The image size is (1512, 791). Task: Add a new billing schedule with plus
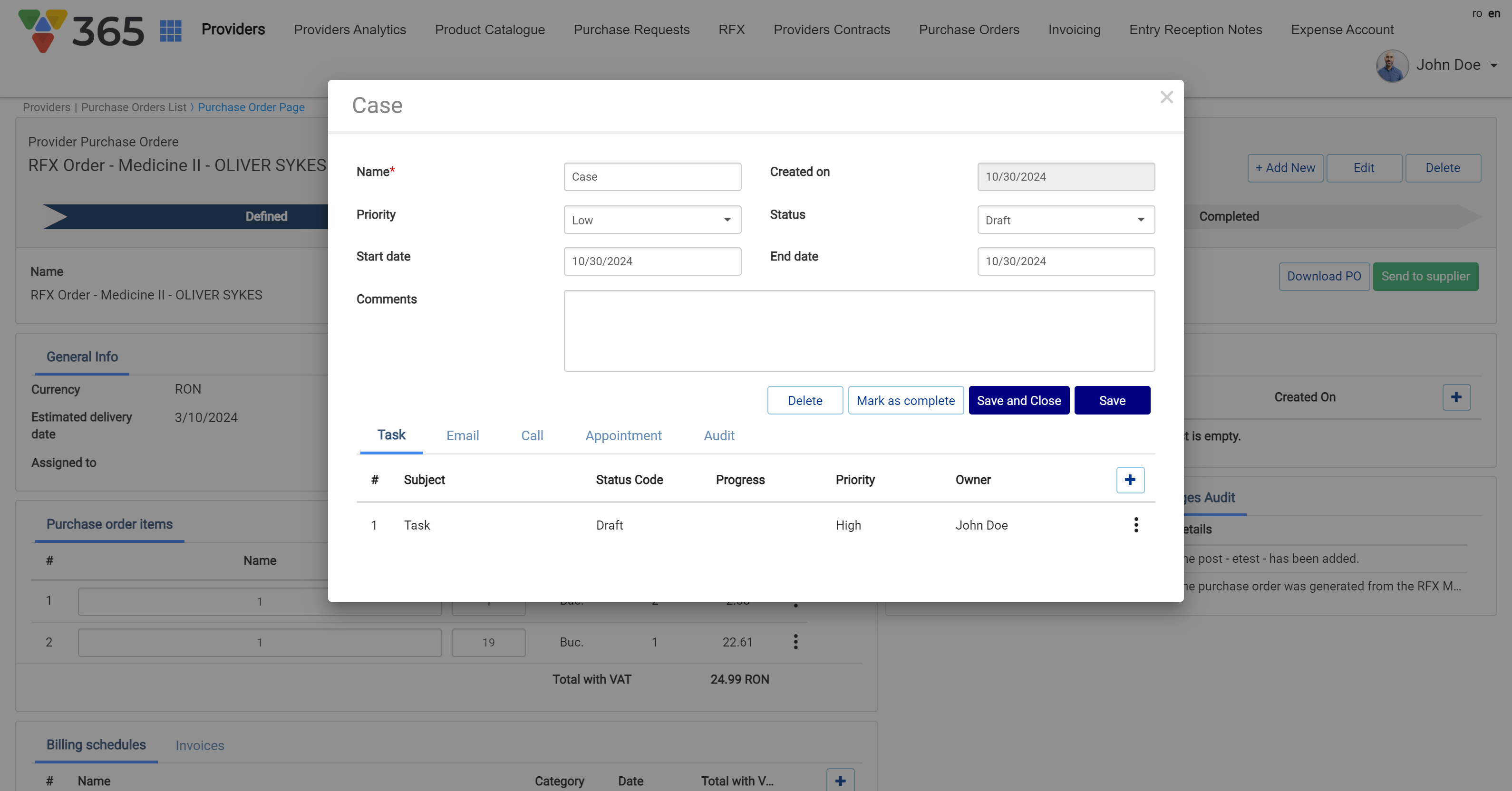(x=840, y=781)
